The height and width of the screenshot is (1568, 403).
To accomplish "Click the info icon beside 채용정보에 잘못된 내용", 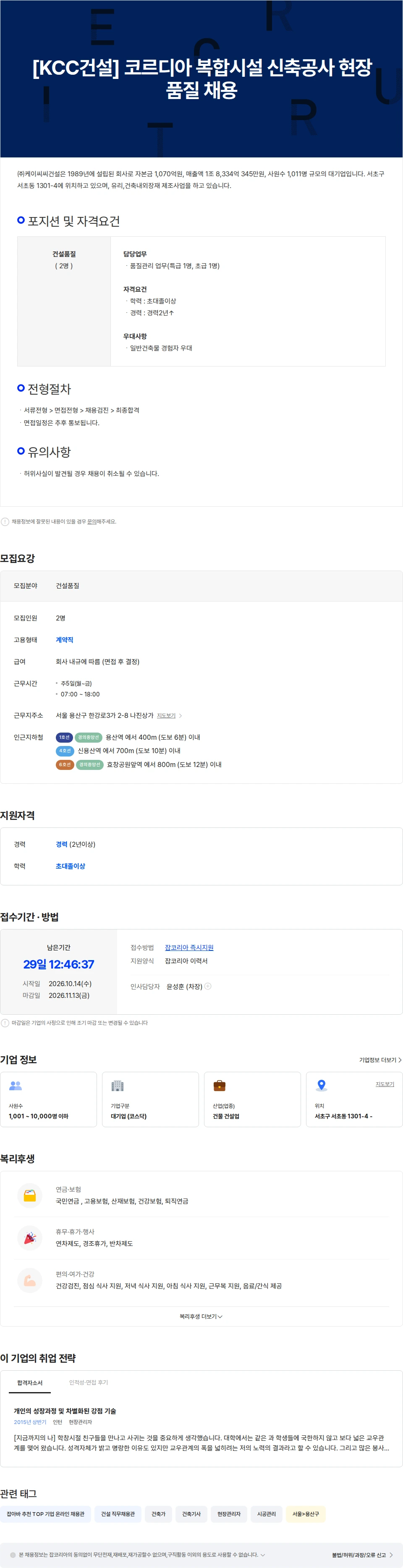I will click(x=5, y=522).
